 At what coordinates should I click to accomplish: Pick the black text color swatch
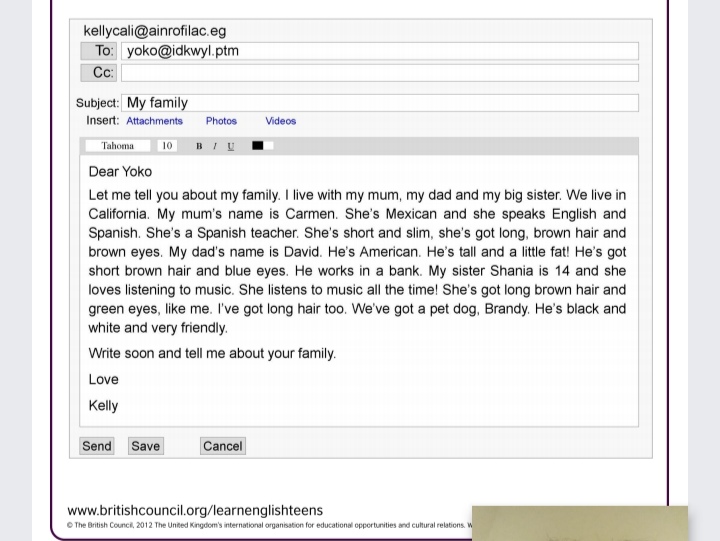pos(257,146)
